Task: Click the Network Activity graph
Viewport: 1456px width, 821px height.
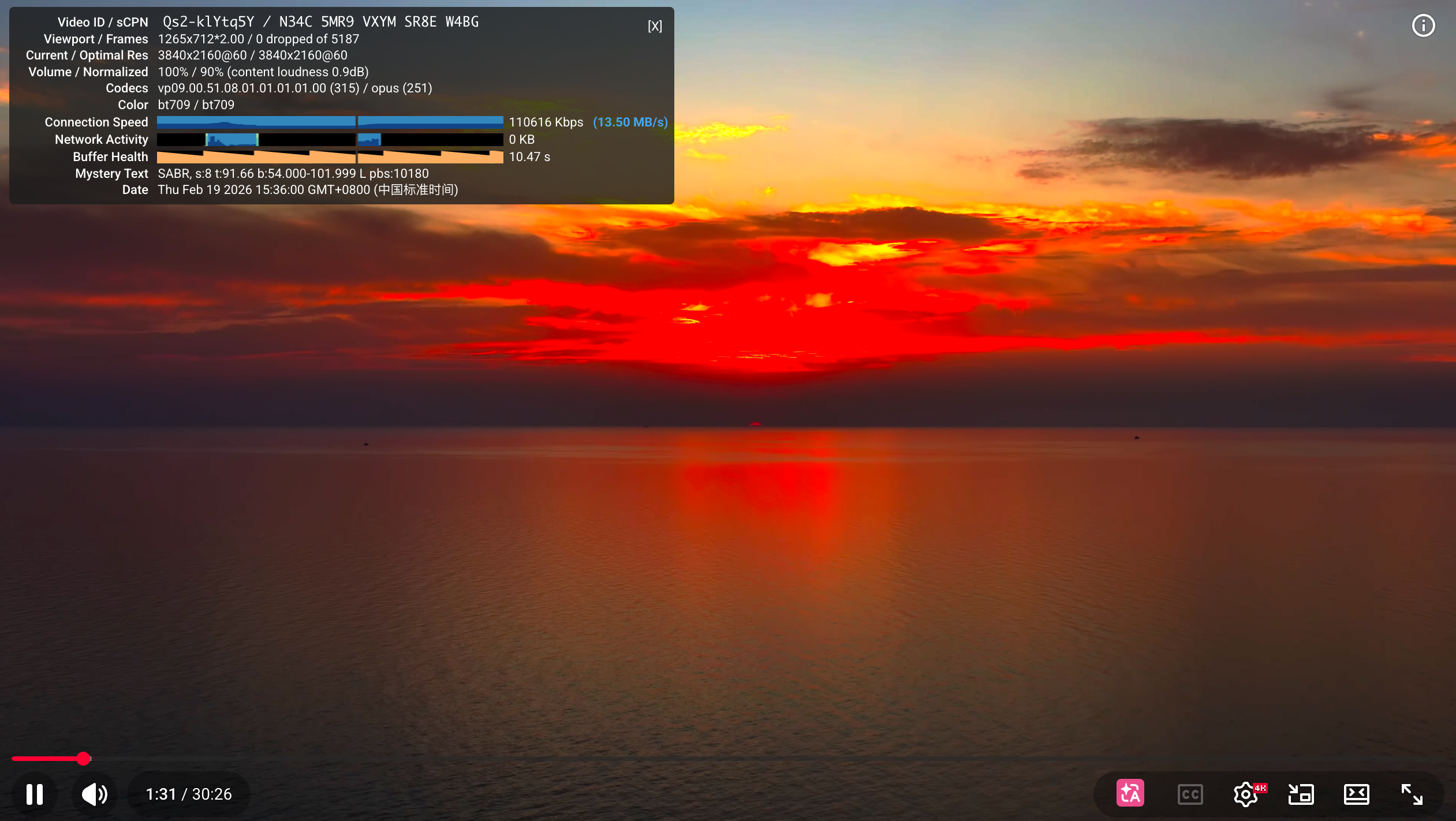Action: pos(330,139)
